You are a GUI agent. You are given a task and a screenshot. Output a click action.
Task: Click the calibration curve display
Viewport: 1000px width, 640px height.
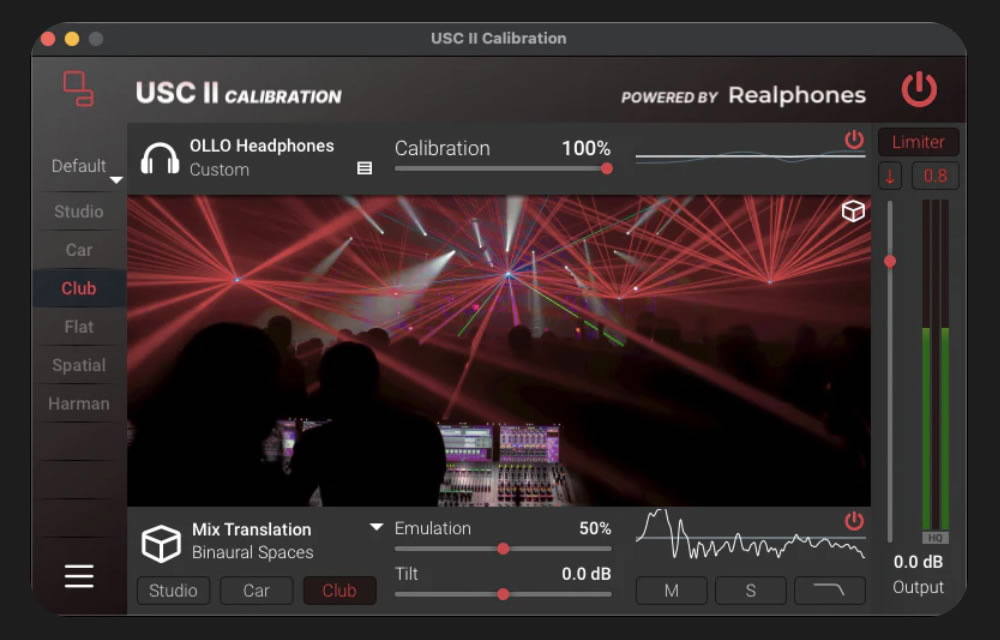751,156
